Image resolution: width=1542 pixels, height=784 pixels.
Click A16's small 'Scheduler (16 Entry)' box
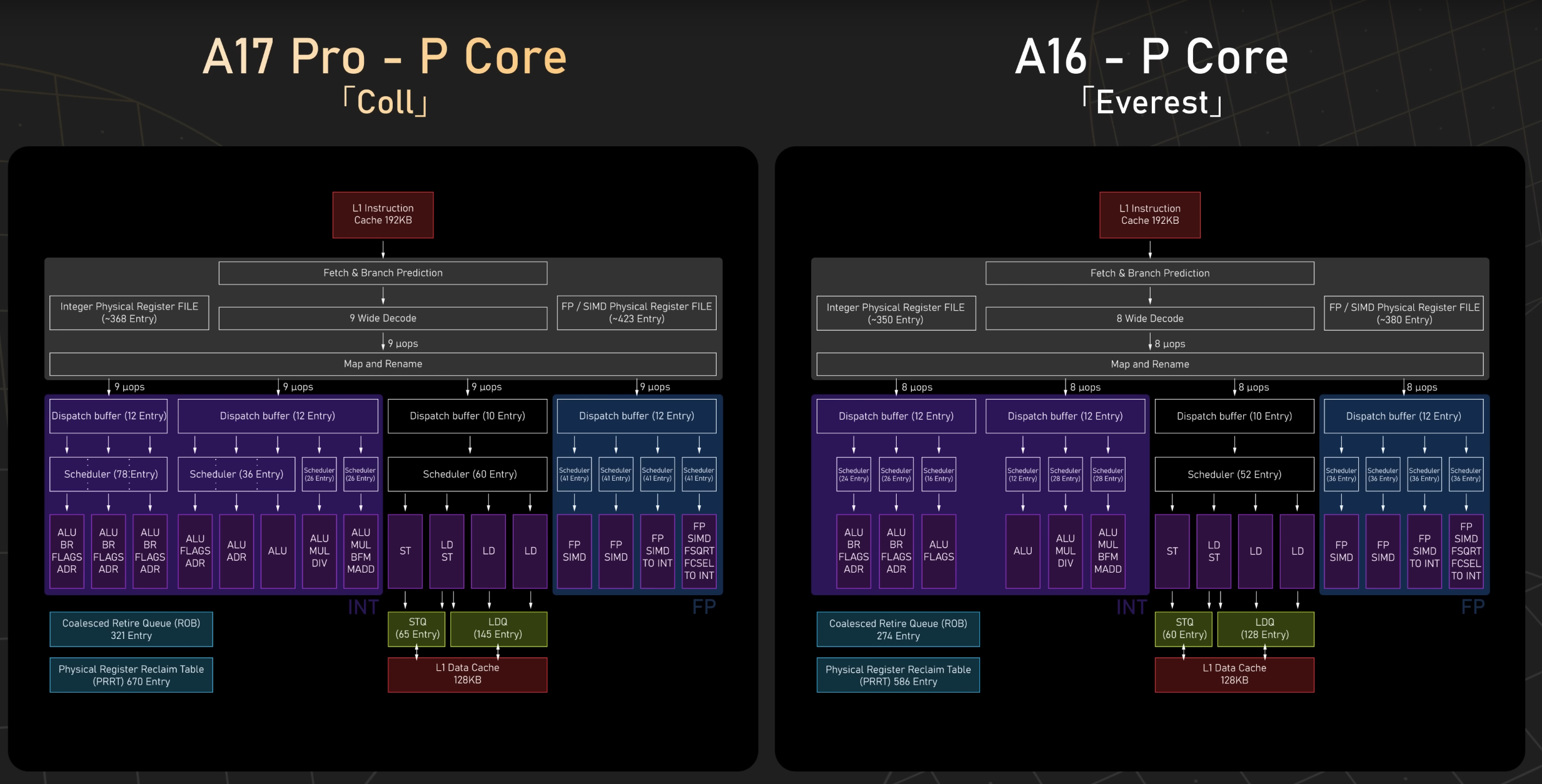pyautogui.click(x=939, y=474)
